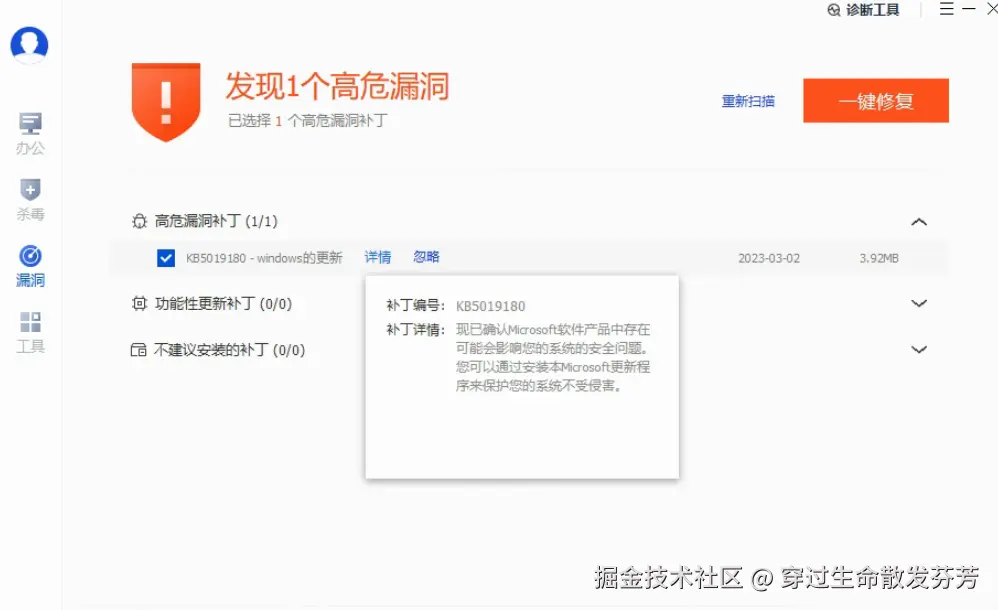Expand the 不建议安装的补丁 section
The height and width of the screenshot is (610, 998).
click(919, 349)
